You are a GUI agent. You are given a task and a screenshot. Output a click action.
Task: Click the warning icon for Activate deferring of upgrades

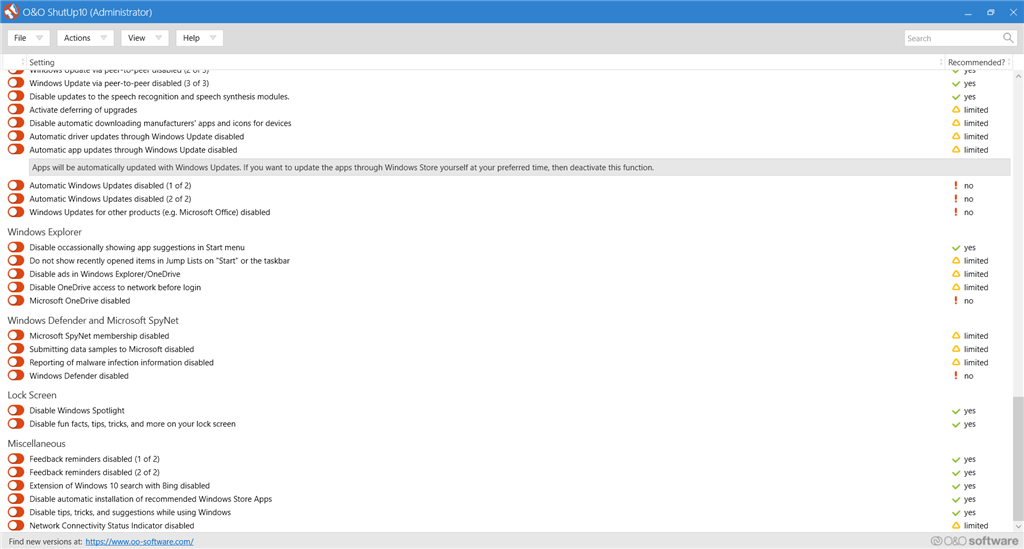tap(956, 110)
